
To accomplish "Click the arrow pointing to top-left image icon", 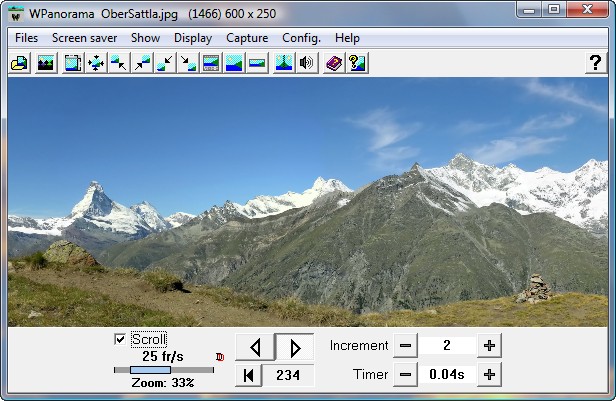I will [119, 63].
